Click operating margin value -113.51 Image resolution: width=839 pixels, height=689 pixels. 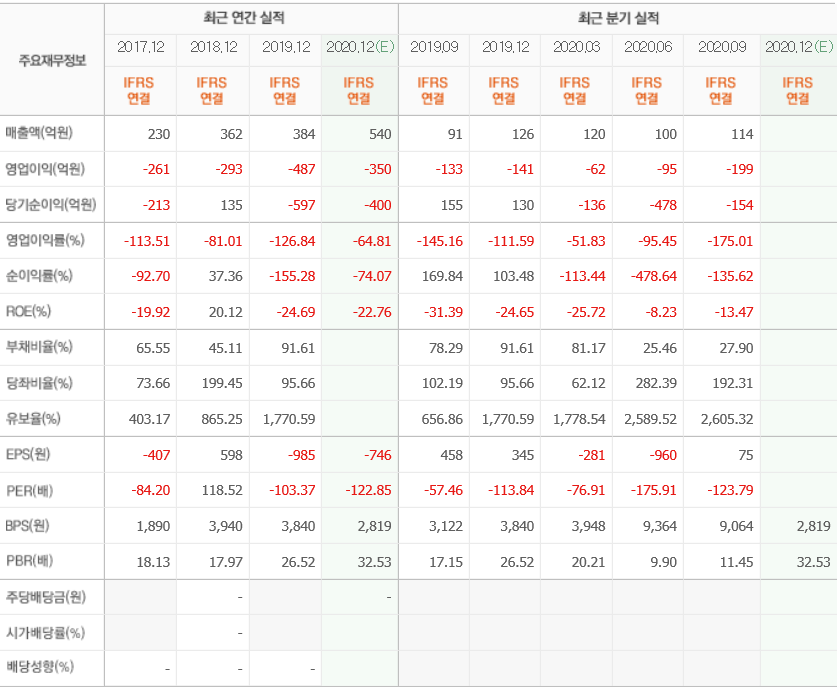click(x=147, y=241)
